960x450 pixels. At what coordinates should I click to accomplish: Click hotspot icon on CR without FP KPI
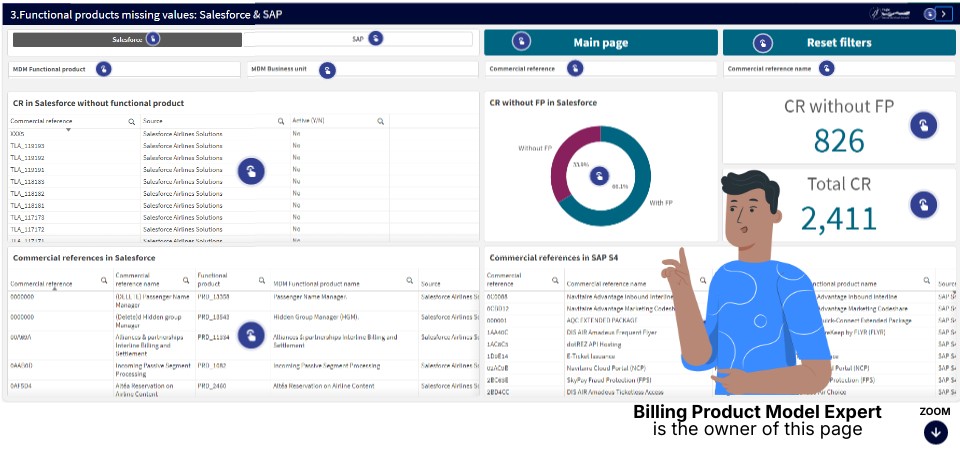pyautogui.click(x=923, y=125)
